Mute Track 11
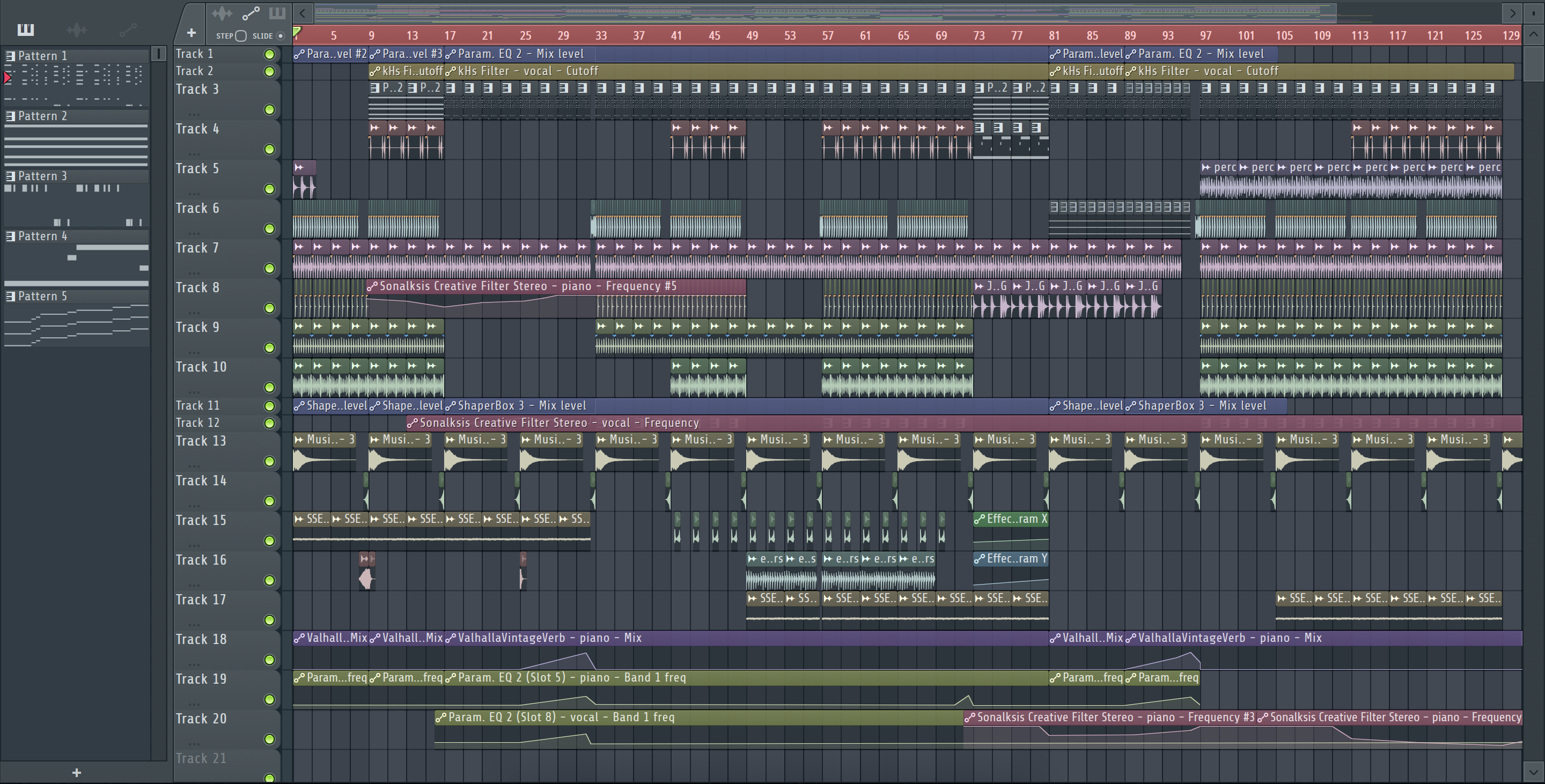 (x=269, y=406)
